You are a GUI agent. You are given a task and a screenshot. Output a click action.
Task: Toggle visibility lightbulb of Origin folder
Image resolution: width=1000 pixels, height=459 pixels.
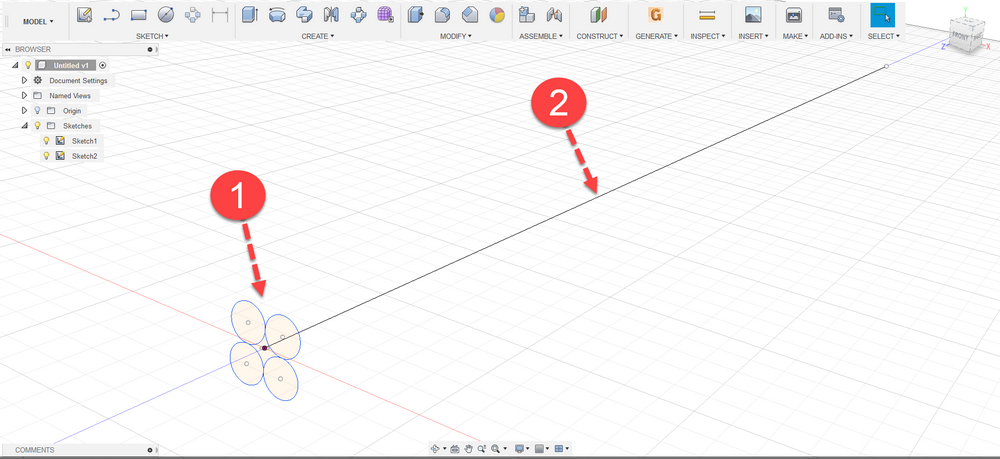tap(37, 110)
